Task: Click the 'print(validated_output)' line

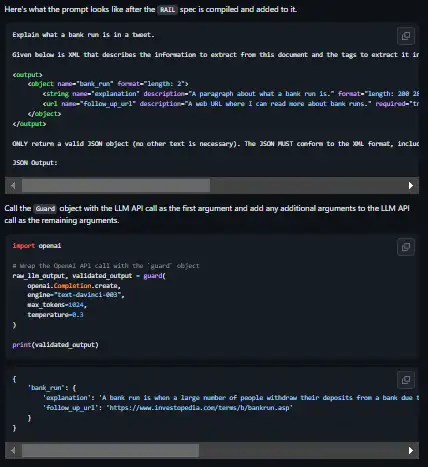Action: 55,345
